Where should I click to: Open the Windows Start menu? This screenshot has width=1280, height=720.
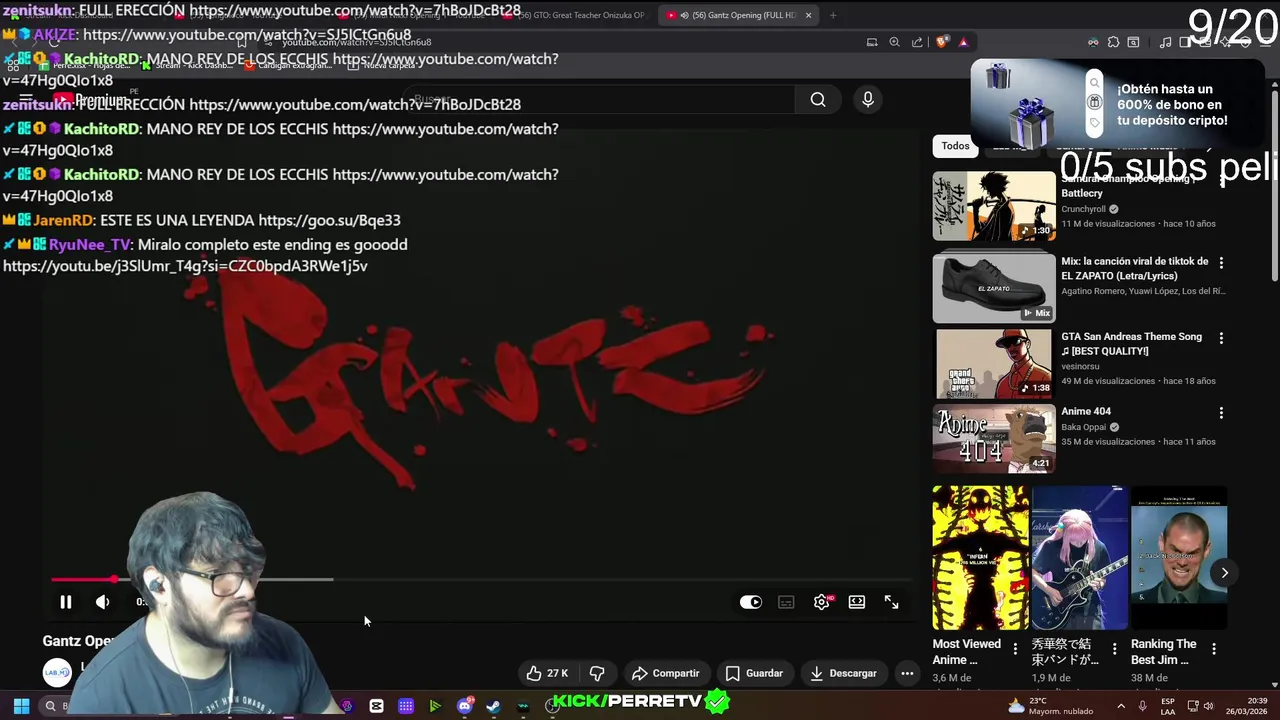click(21, 706)
